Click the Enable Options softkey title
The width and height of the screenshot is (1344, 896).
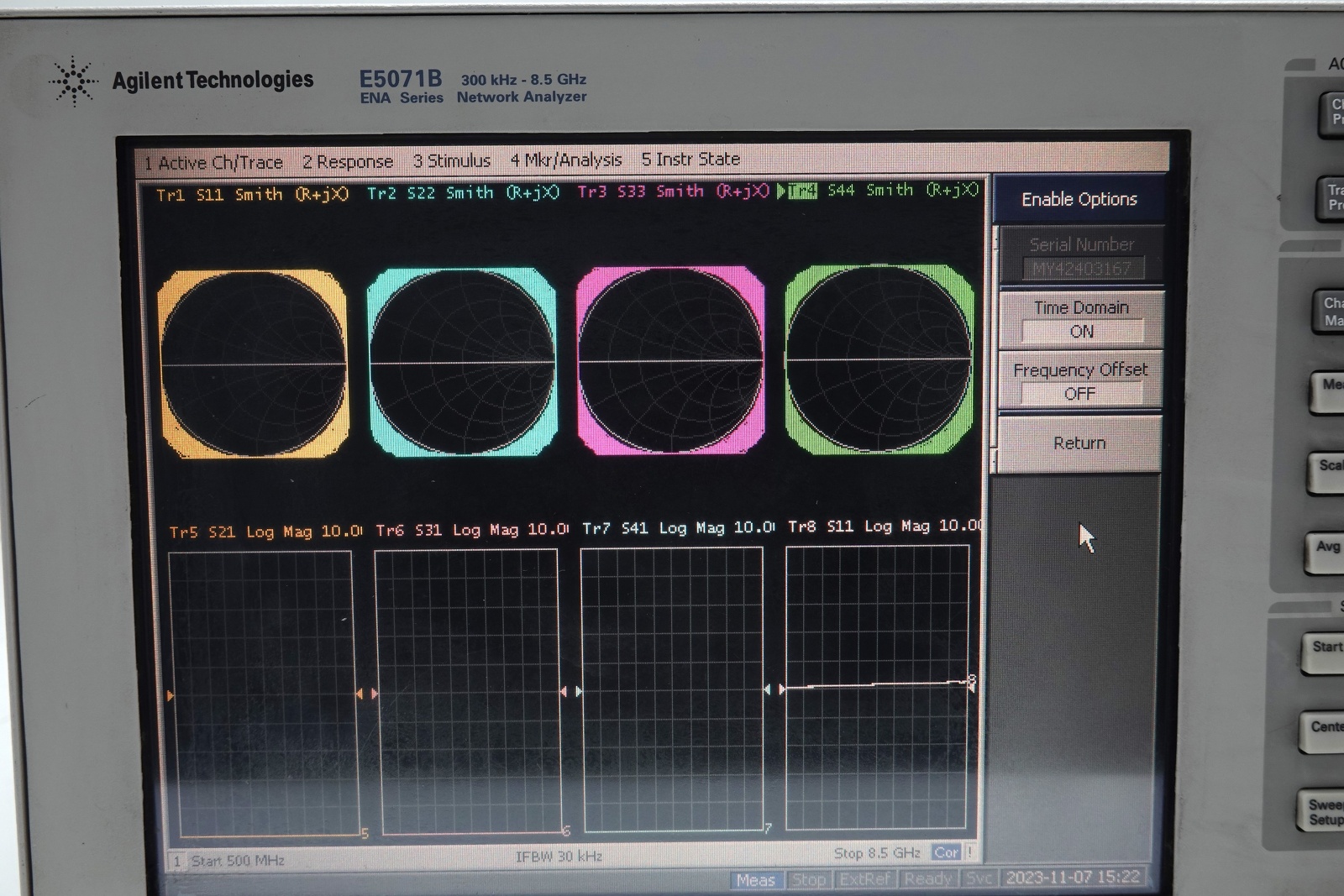click(x=1079, y=199)
